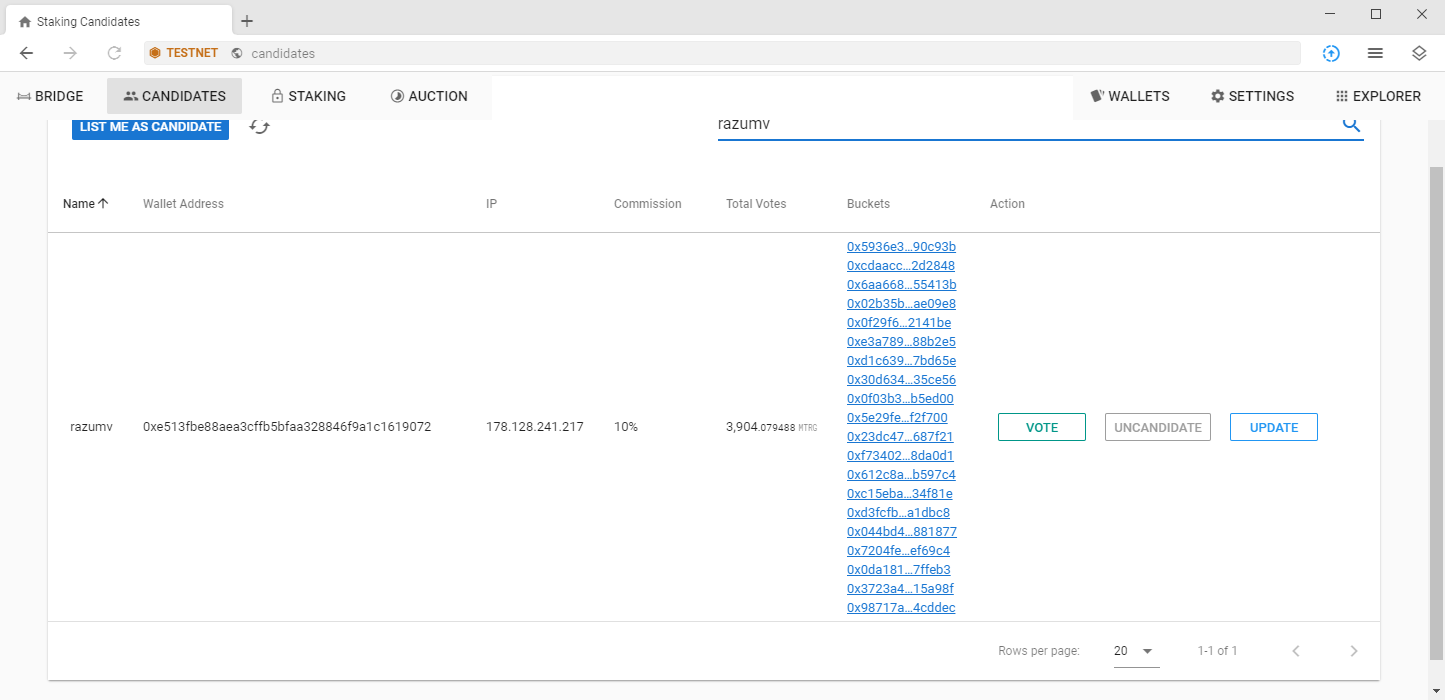Click the previous page chevron
This screenshot has width=1445, height=700.
1296,651
